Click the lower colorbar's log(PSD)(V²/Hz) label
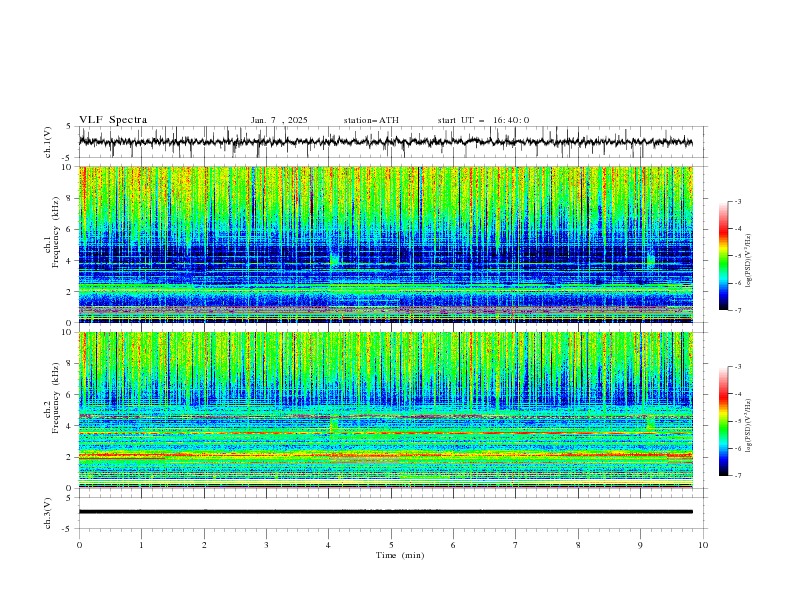Image resolution: width=792 pixels, height=612 pixels. pos(749,426)
